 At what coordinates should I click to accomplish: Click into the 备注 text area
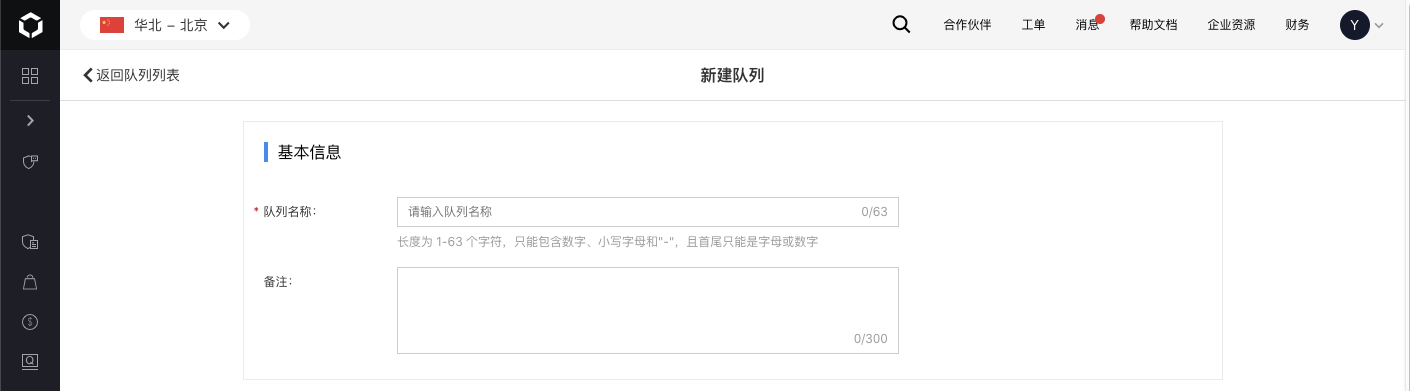(648, 310)
